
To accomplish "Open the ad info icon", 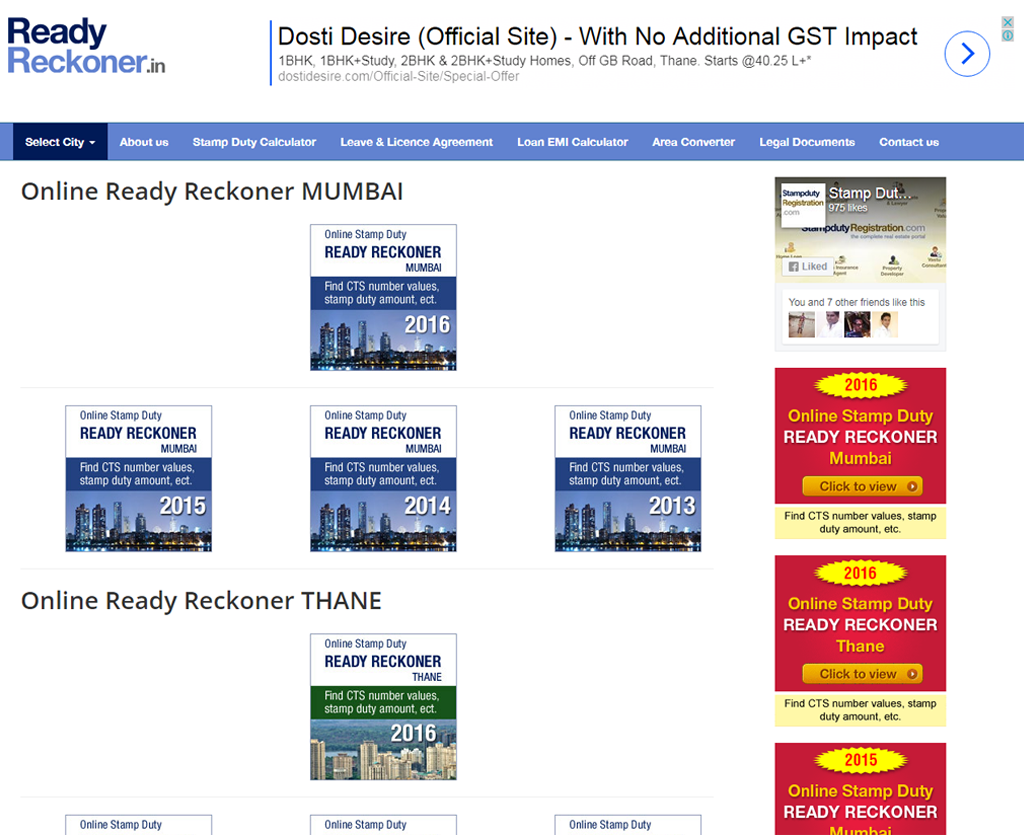I will coord(1008,36).
